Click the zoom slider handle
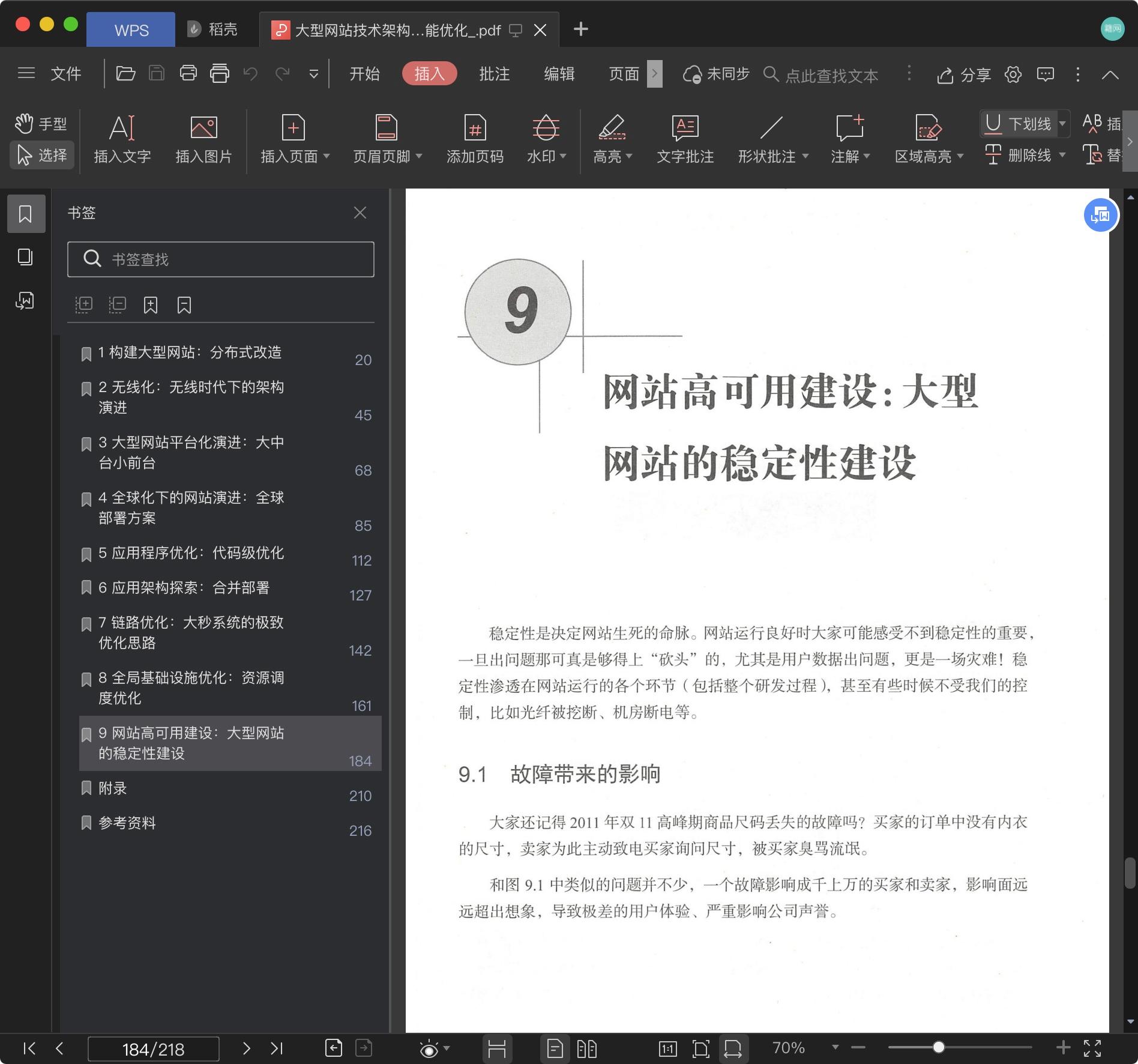Screen dimensions: 1138x1064 (x=939, y=1048)
